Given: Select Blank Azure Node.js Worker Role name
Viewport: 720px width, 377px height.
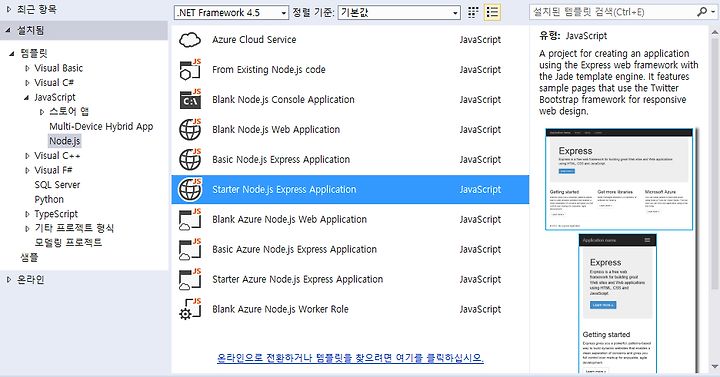Looking at the screenshot, I should (280, 309).
